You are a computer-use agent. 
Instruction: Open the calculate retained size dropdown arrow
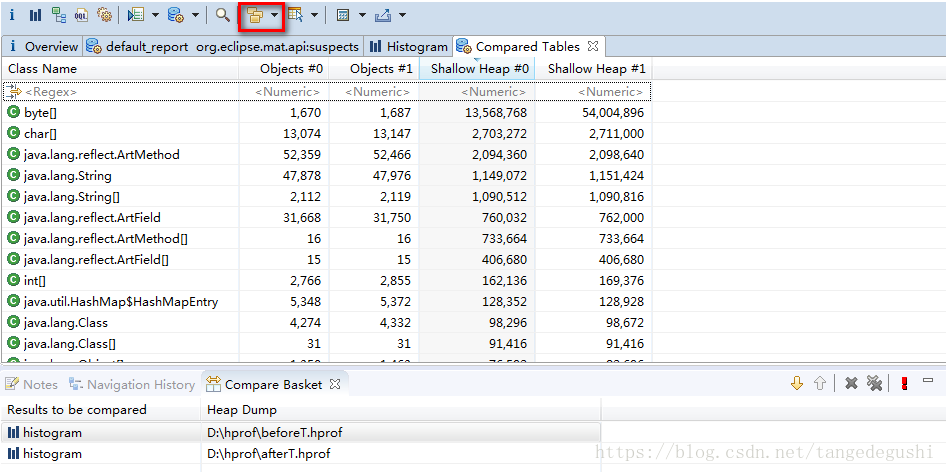click(x=362, y=15)
